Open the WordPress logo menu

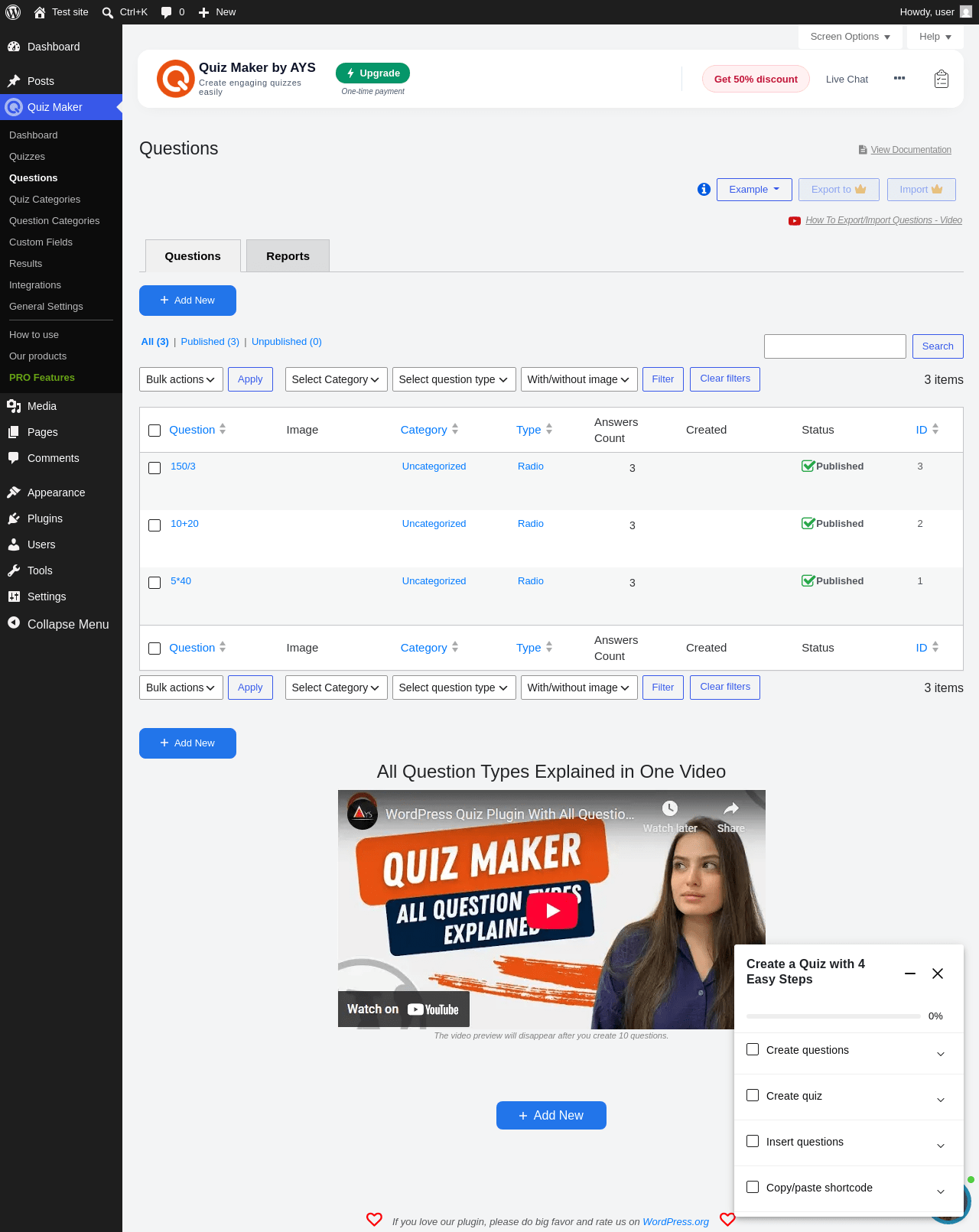[13, 12]
